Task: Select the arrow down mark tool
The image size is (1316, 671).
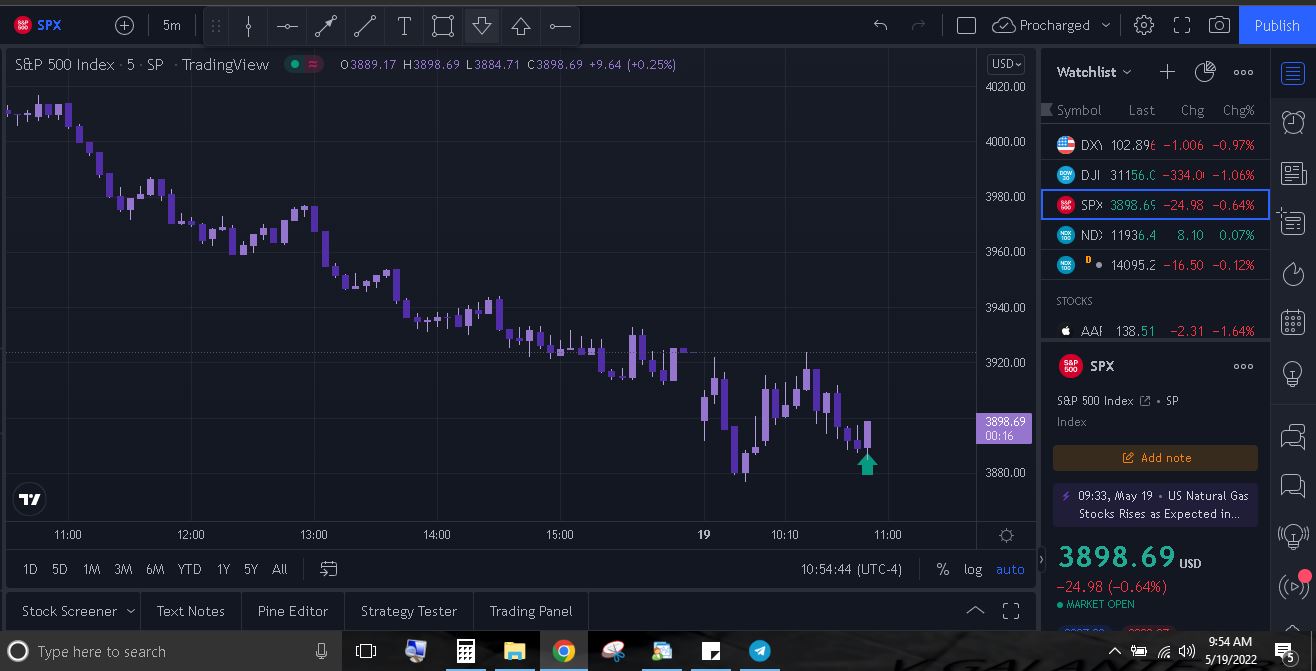Action: 482,26
